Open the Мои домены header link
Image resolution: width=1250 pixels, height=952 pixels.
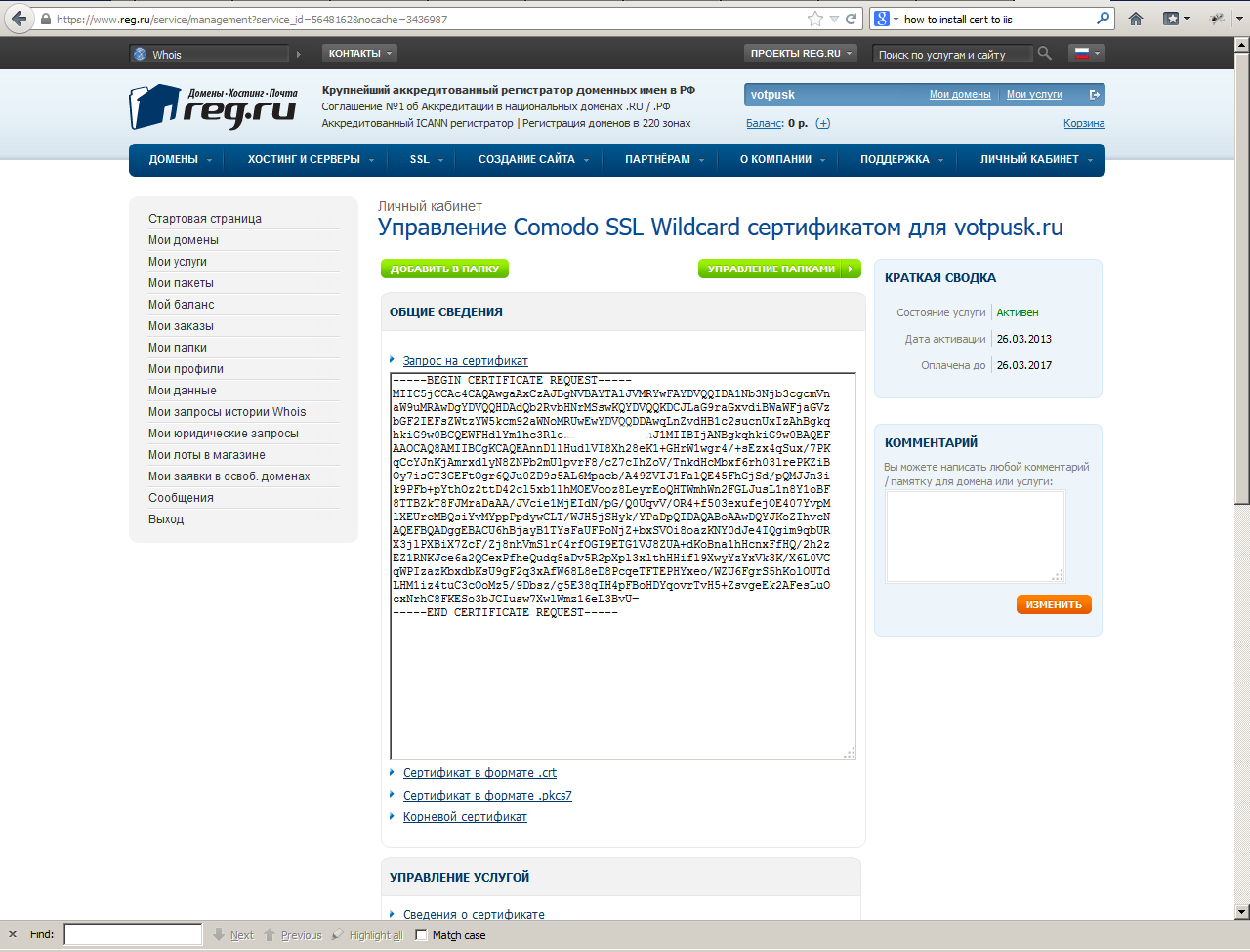[x=960, y=95]
